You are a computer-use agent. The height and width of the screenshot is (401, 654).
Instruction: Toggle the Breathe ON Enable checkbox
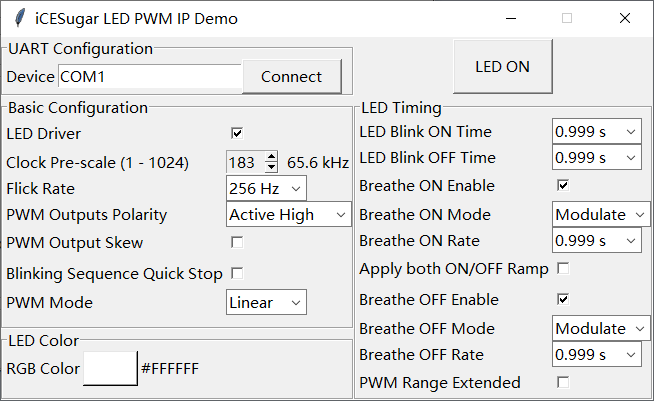pos(563,185)
